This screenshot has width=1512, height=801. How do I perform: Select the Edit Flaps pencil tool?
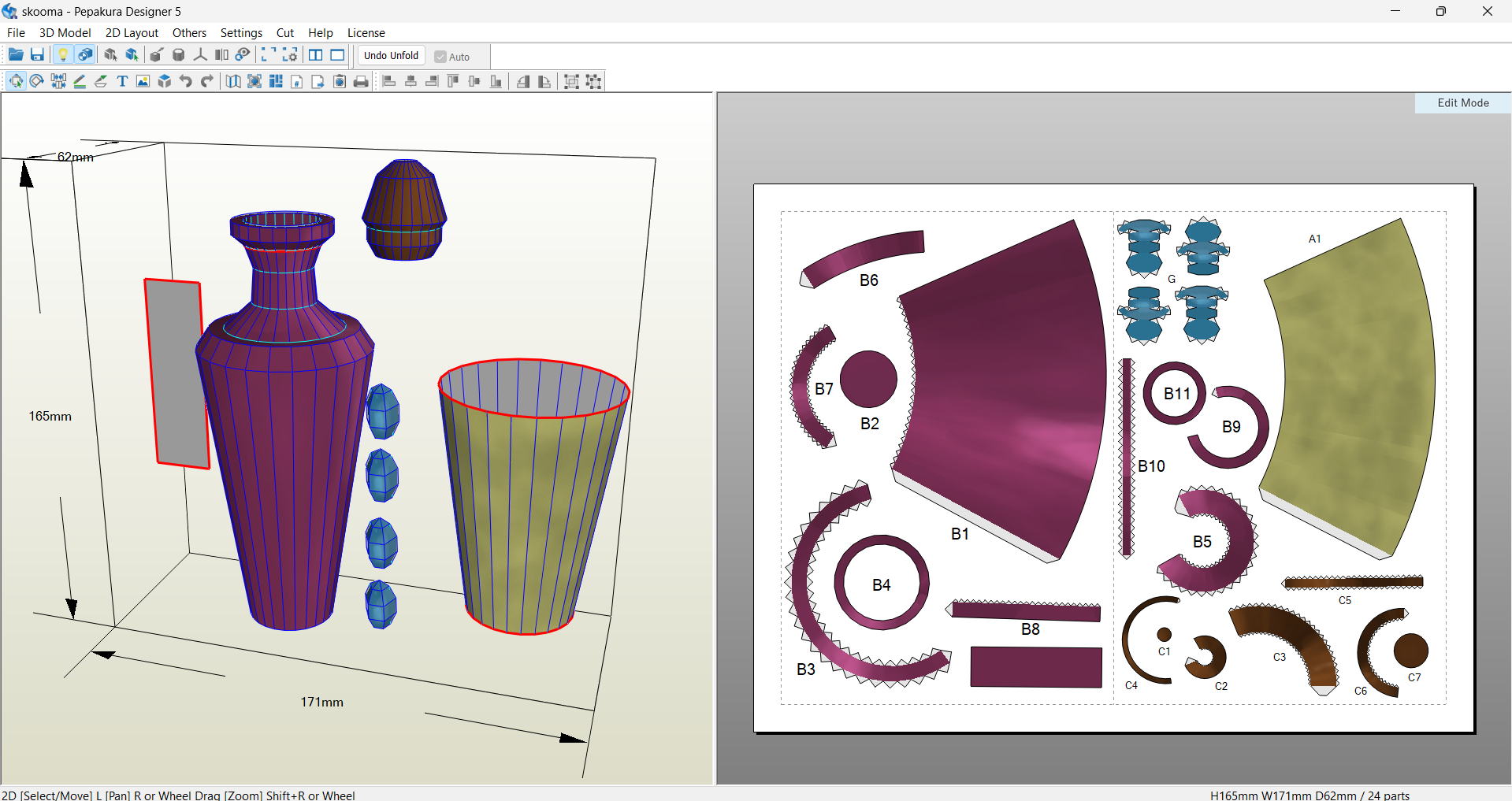click(80, 81)
